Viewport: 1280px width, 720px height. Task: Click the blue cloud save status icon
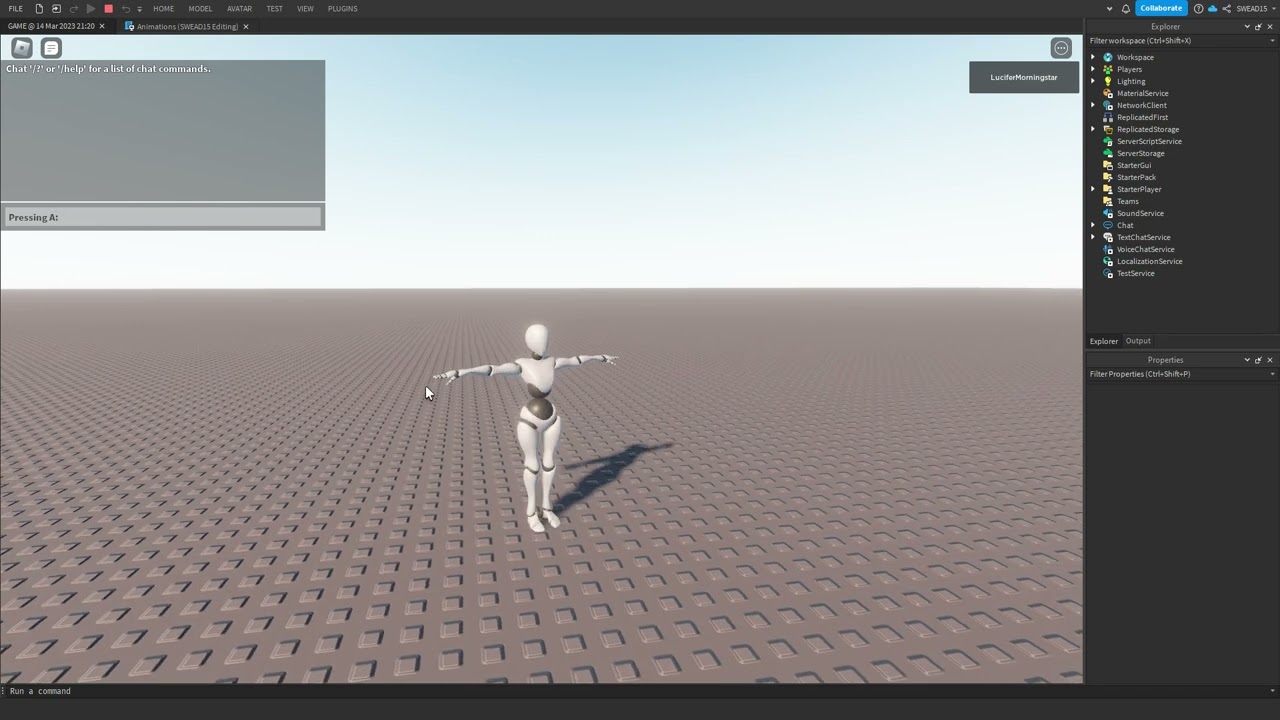coord(1212,9)
